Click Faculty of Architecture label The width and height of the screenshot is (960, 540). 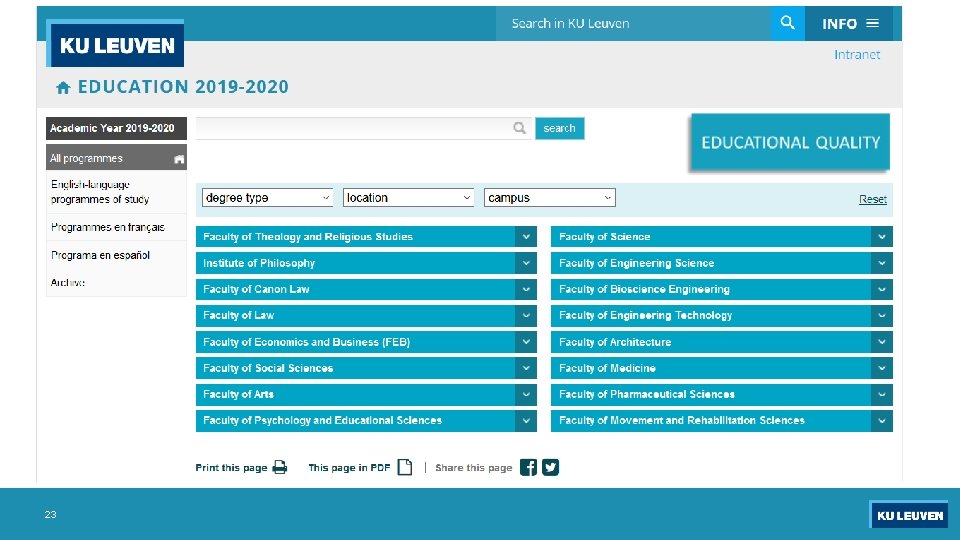click(x=615, y=342)
